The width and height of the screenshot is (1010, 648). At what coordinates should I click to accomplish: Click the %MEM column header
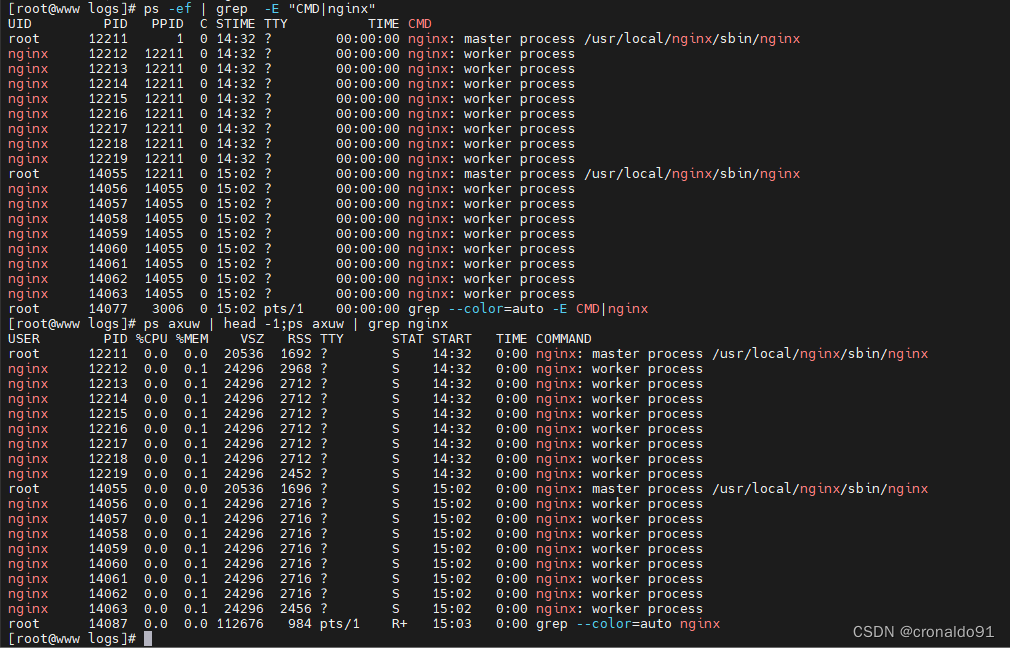191,339
